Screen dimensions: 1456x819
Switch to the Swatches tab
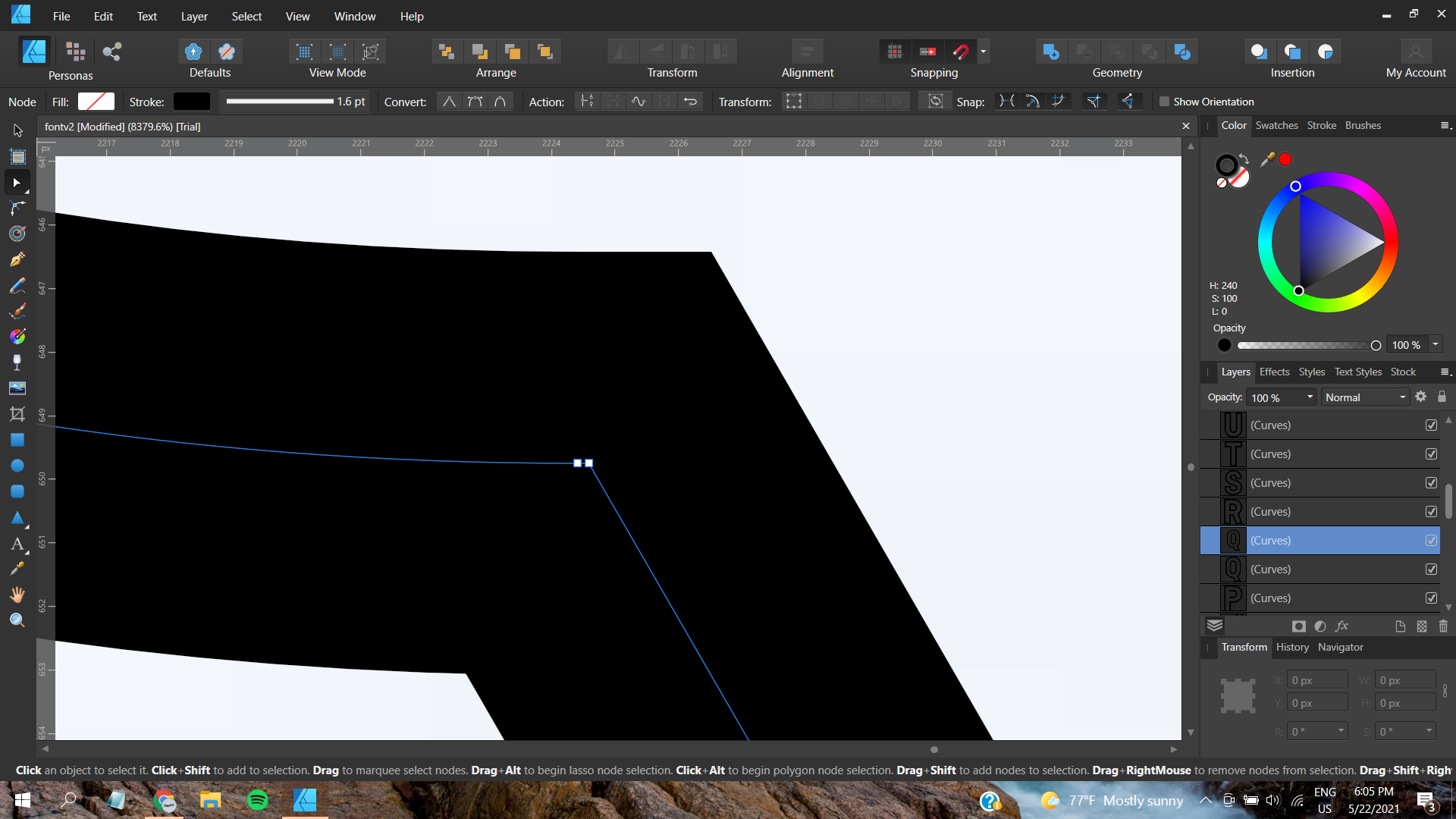1276,126
